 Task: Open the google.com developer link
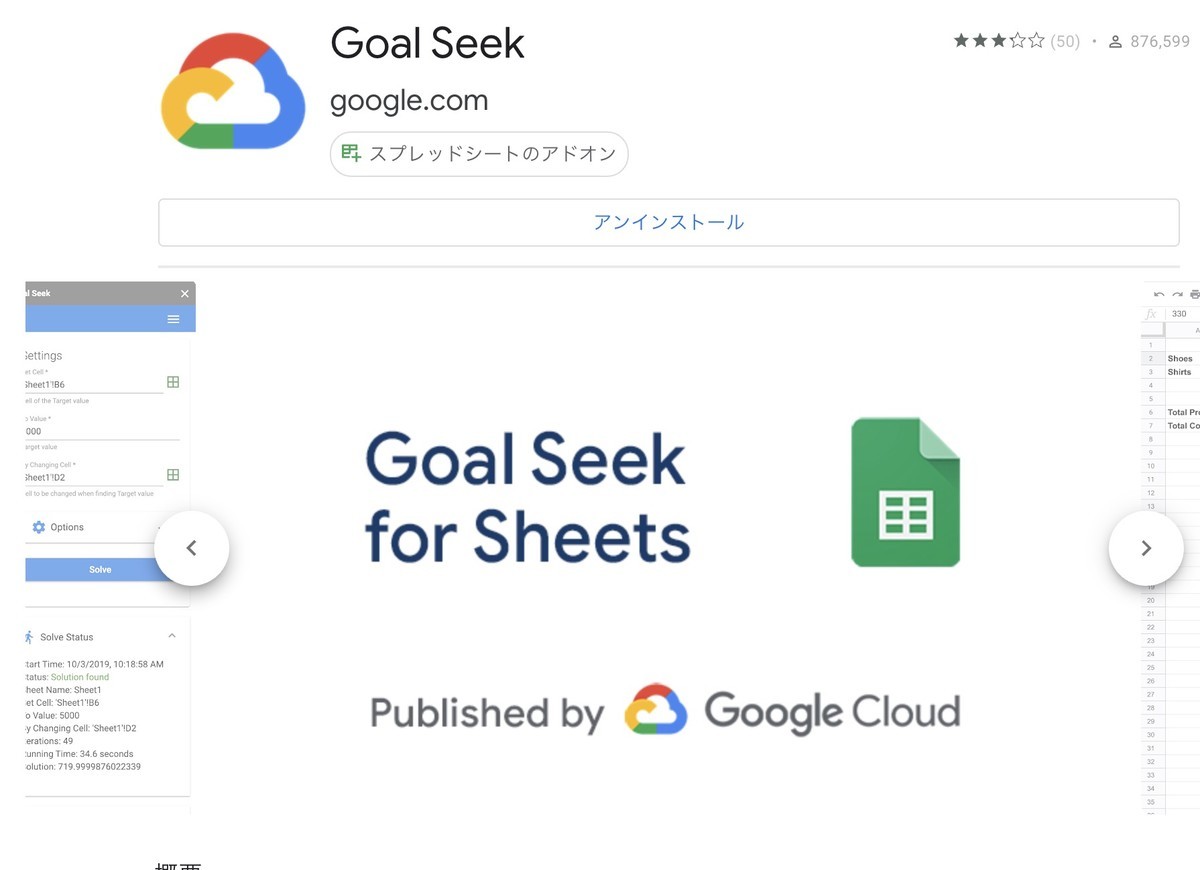click(409, 100)
